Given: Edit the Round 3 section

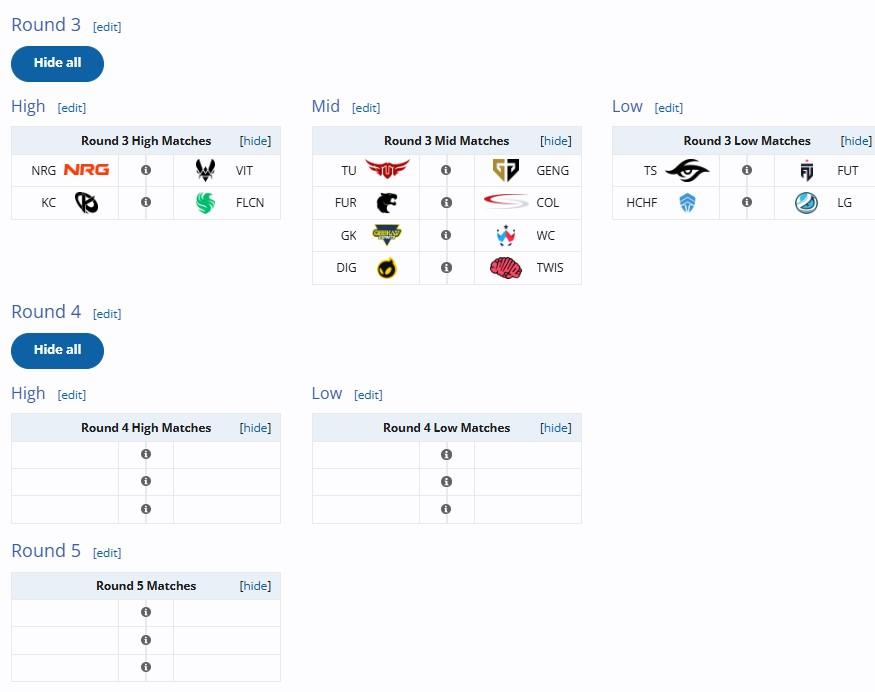Looking at the screenshot, I should (x=107, y=27).
